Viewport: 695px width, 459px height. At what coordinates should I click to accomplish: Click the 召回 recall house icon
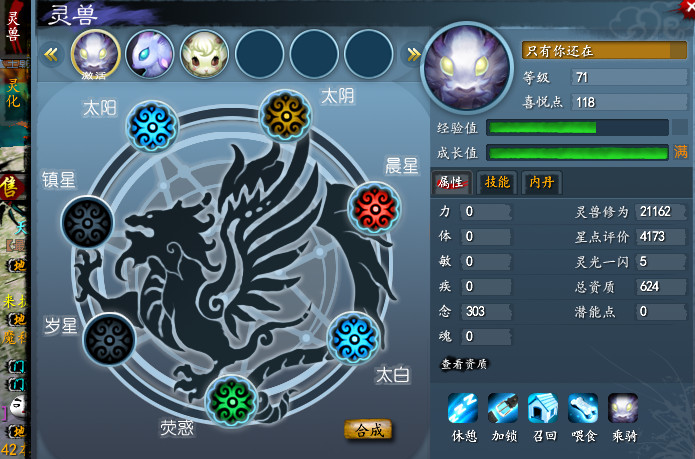pyautogui.click(x=543, y=408)
